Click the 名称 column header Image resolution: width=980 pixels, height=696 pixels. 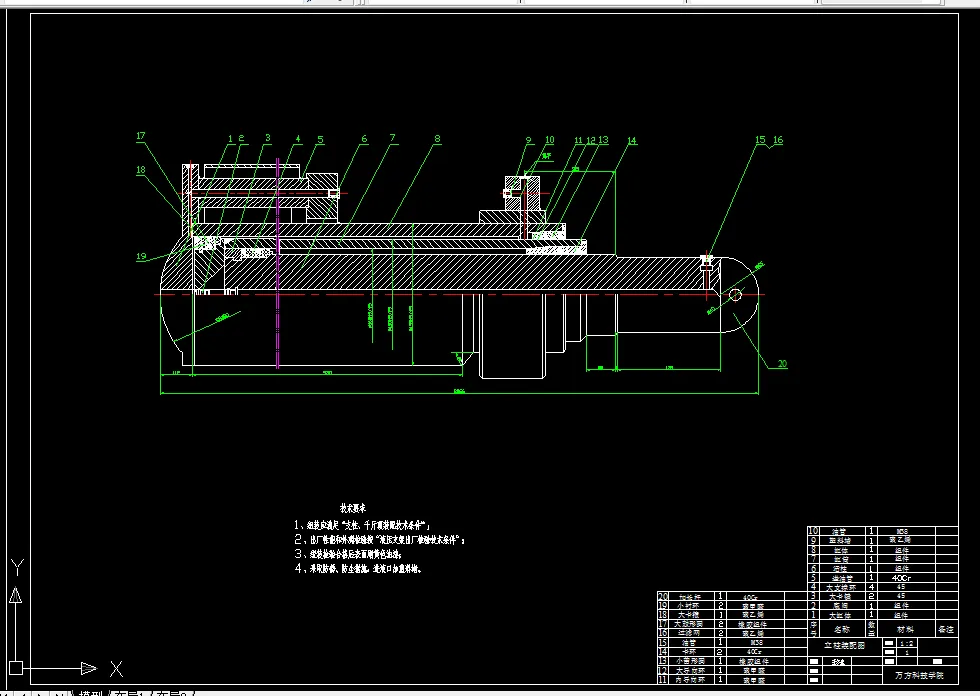click(842, 629)
